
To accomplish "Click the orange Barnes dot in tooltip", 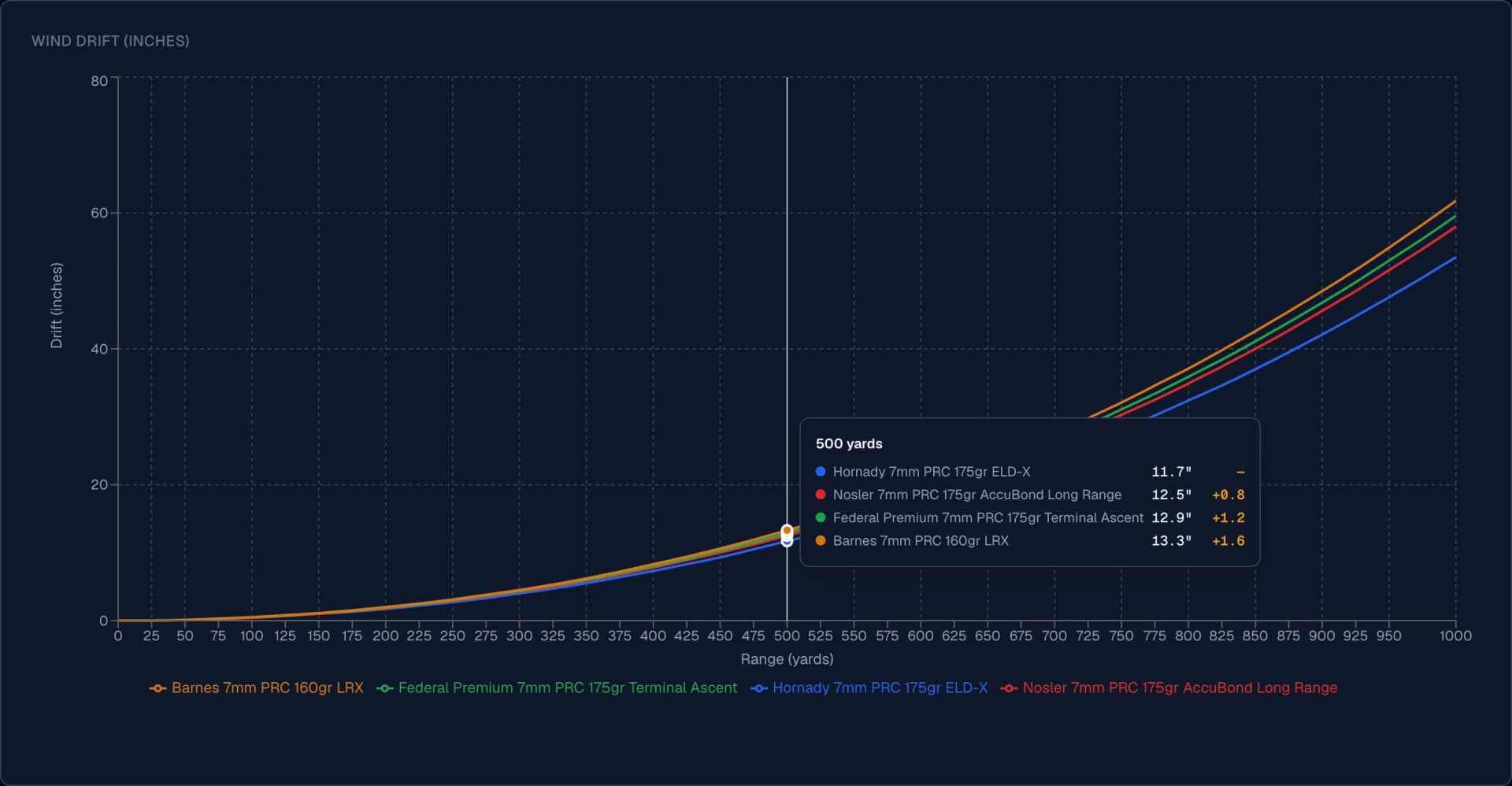I will (821, 540).
